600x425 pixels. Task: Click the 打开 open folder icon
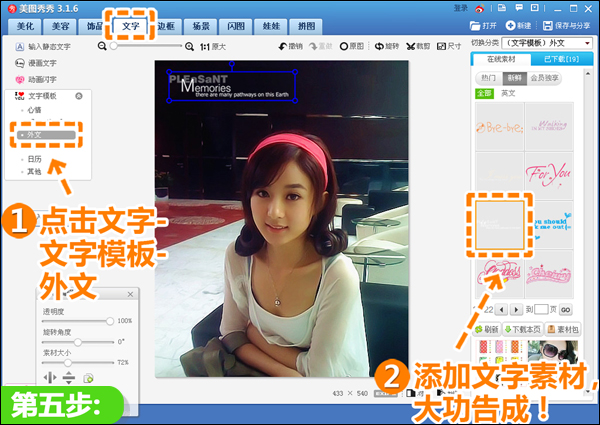tap(475, 26)
